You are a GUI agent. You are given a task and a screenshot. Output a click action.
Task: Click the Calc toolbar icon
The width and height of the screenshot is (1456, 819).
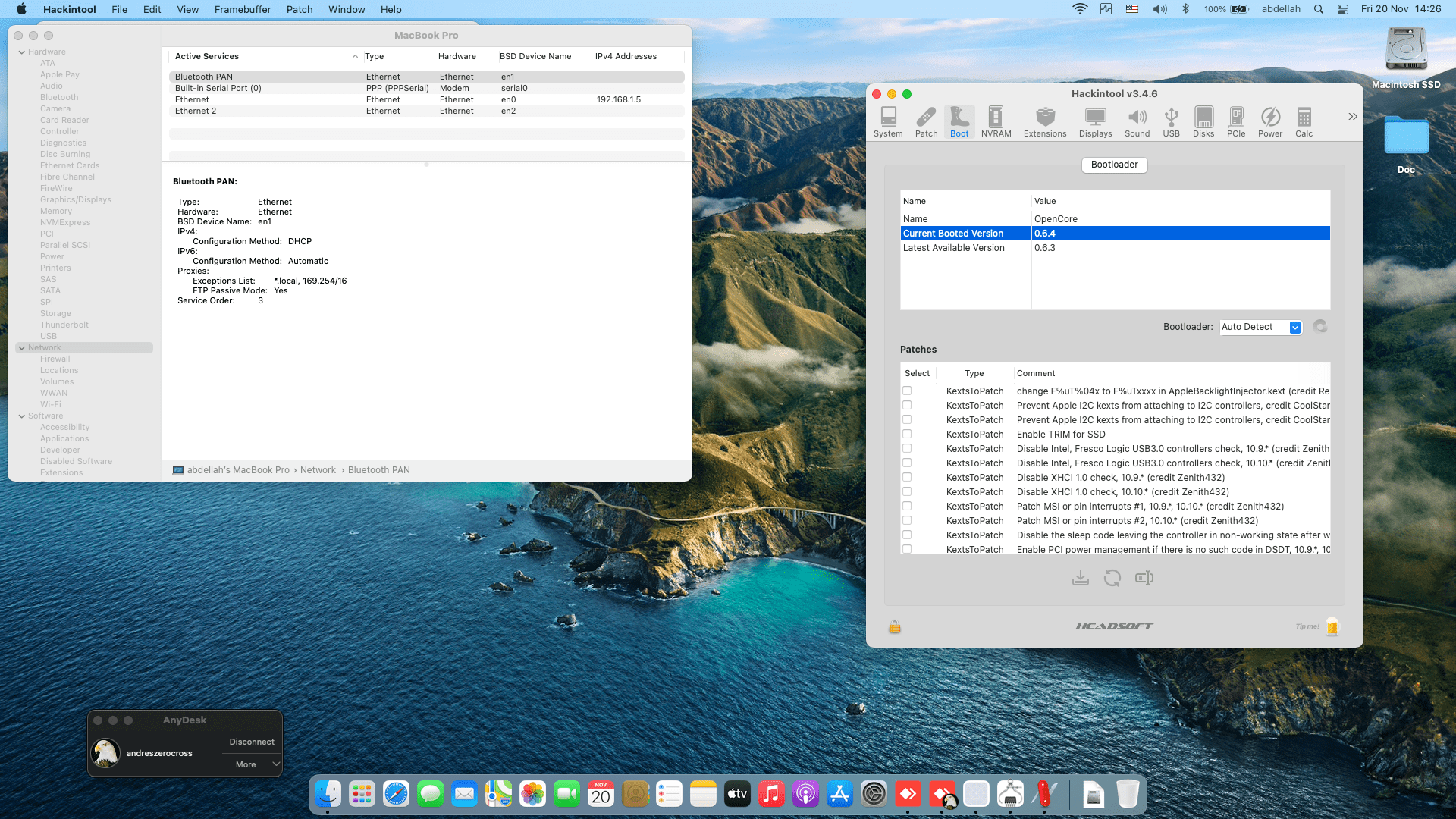click(x=1304, y=121)
